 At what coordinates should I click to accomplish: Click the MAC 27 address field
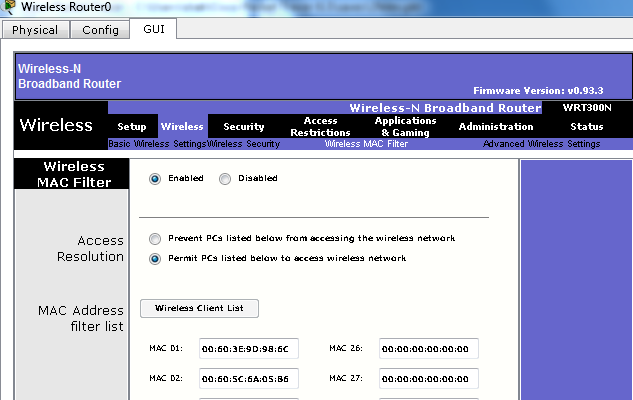click(428, 379)
